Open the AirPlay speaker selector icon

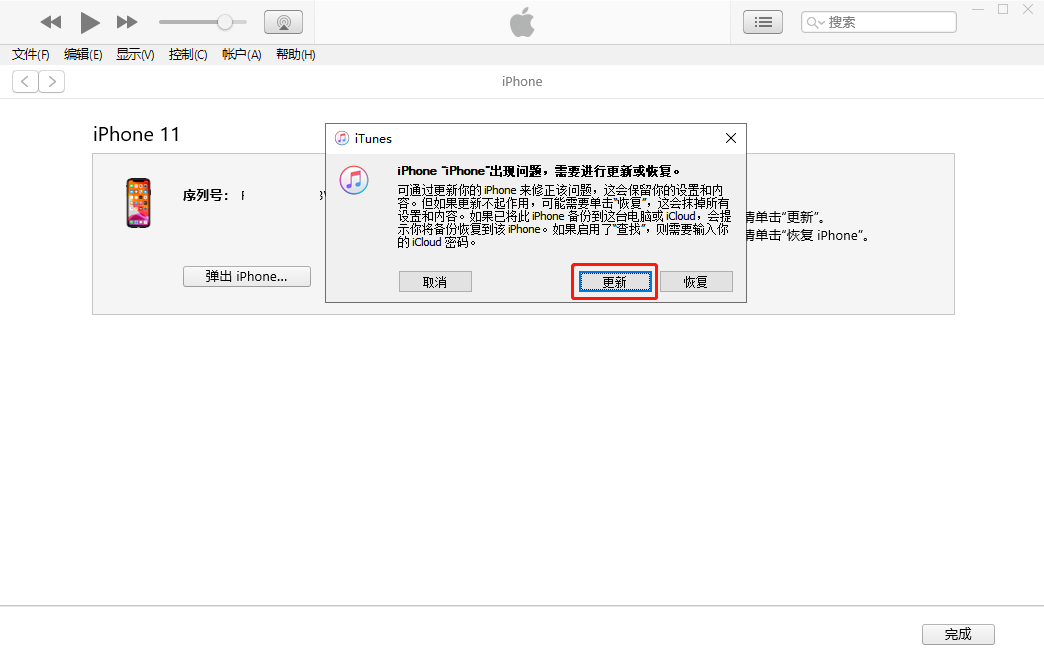(283, 21)
